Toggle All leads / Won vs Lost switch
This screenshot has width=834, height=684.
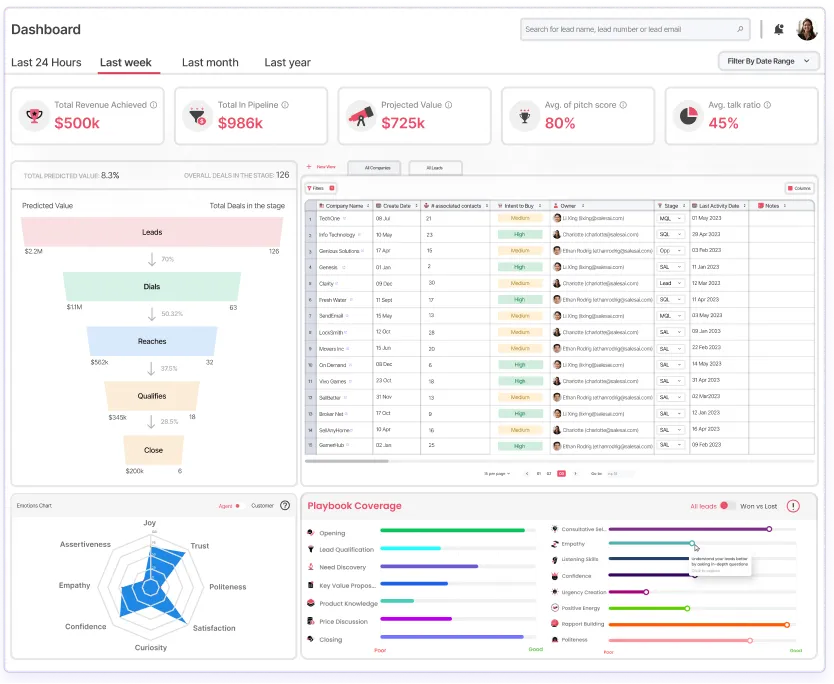pos(727,506)
